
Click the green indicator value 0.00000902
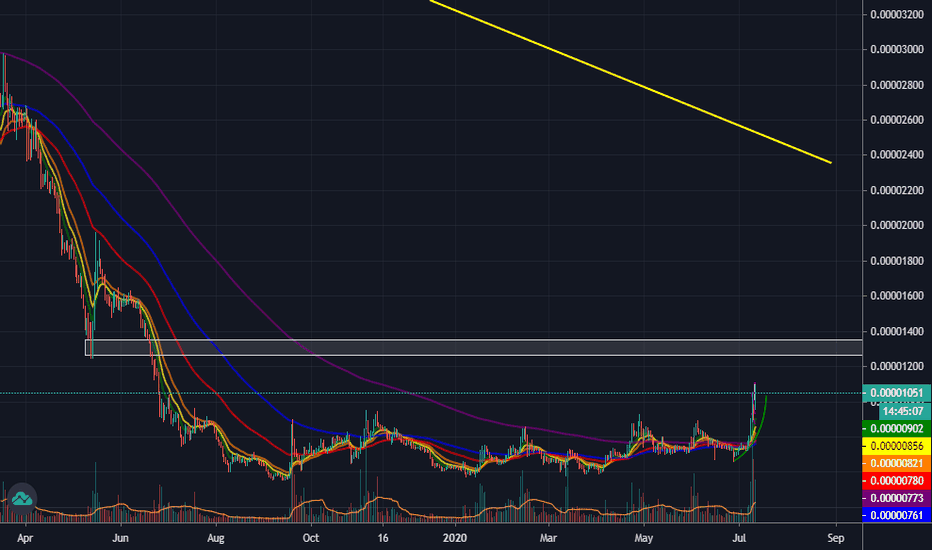(x=896, y=428)
